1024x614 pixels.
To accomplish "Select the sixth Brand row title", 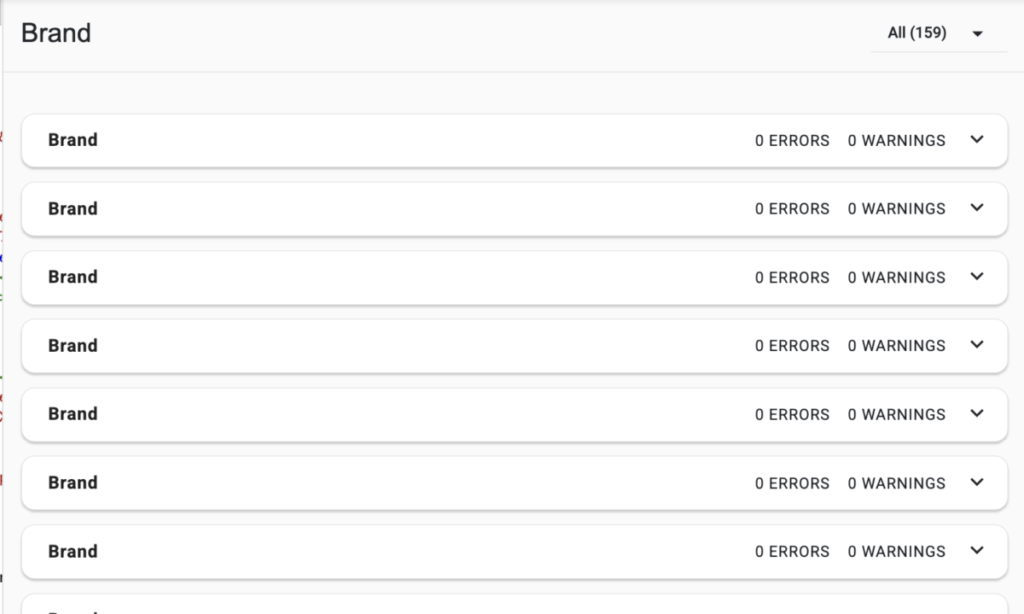I will pos(73,482).
